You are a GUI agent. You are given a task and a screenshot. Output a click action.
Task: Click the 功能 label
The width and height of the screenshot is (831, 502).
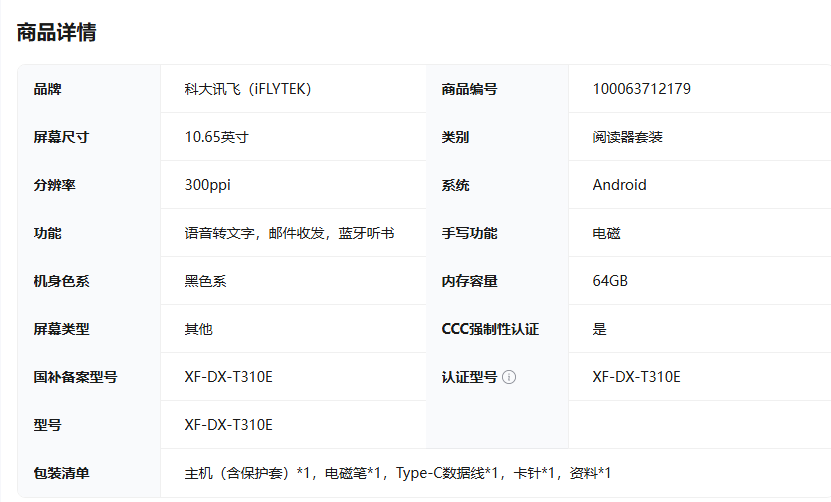(x=47, y=233)
